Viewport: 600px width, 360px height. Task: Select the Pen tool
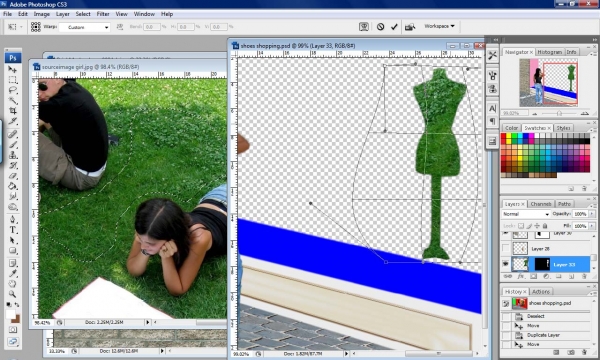click(13, 220)
